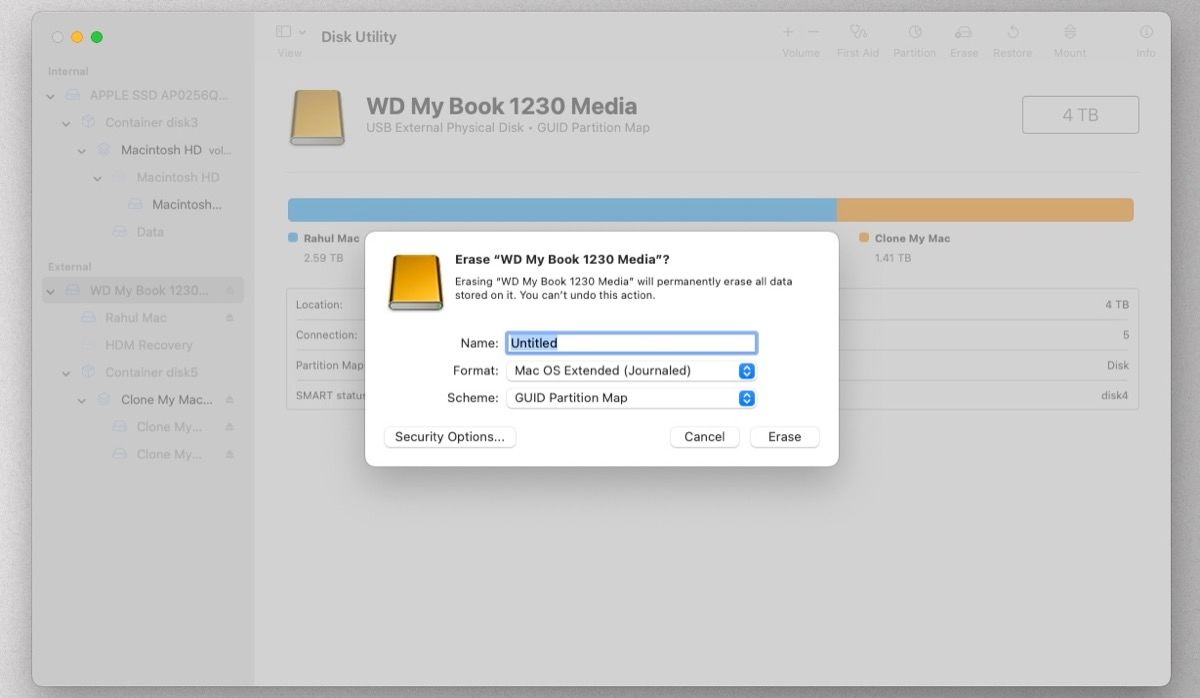Click the 4 TB capacity box

pos(1080,115)
